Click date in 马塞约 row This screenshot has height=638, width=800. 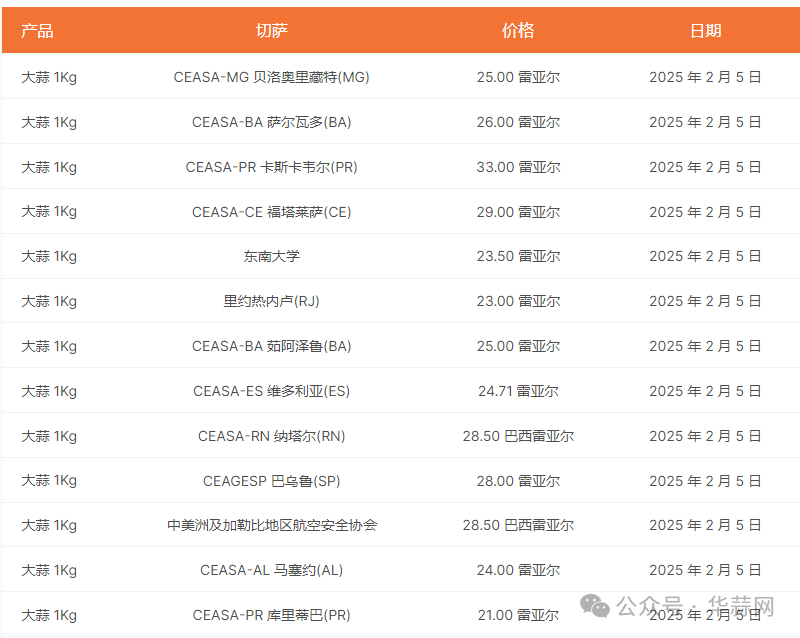[x=705, y=570]
